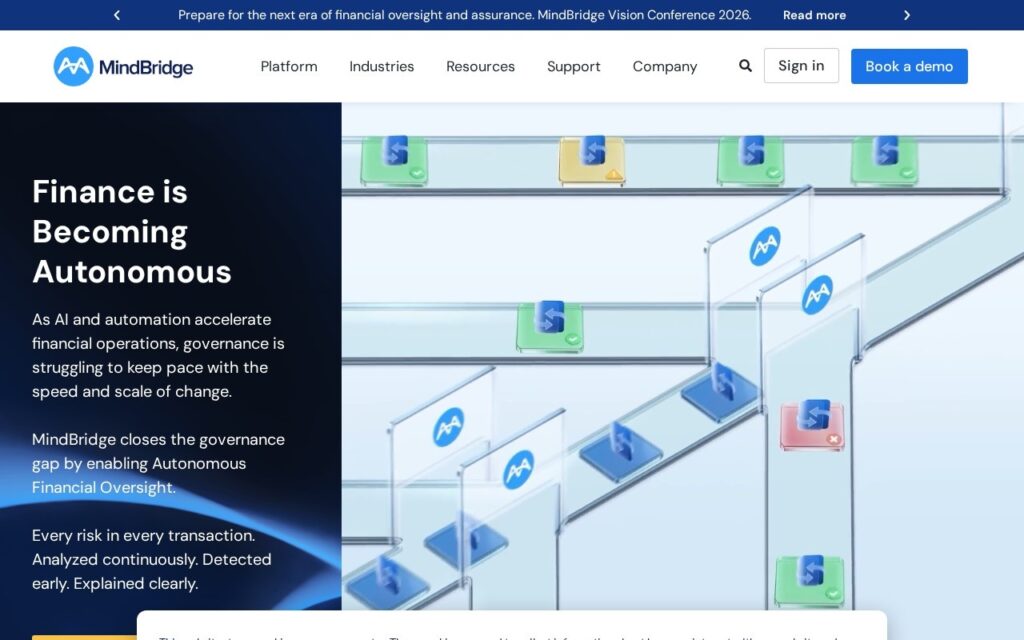Screen dimensions: 1024x640
Task: Select the paragraph starting 'As AI and automation accelerate'
Action: click(159, 355)
